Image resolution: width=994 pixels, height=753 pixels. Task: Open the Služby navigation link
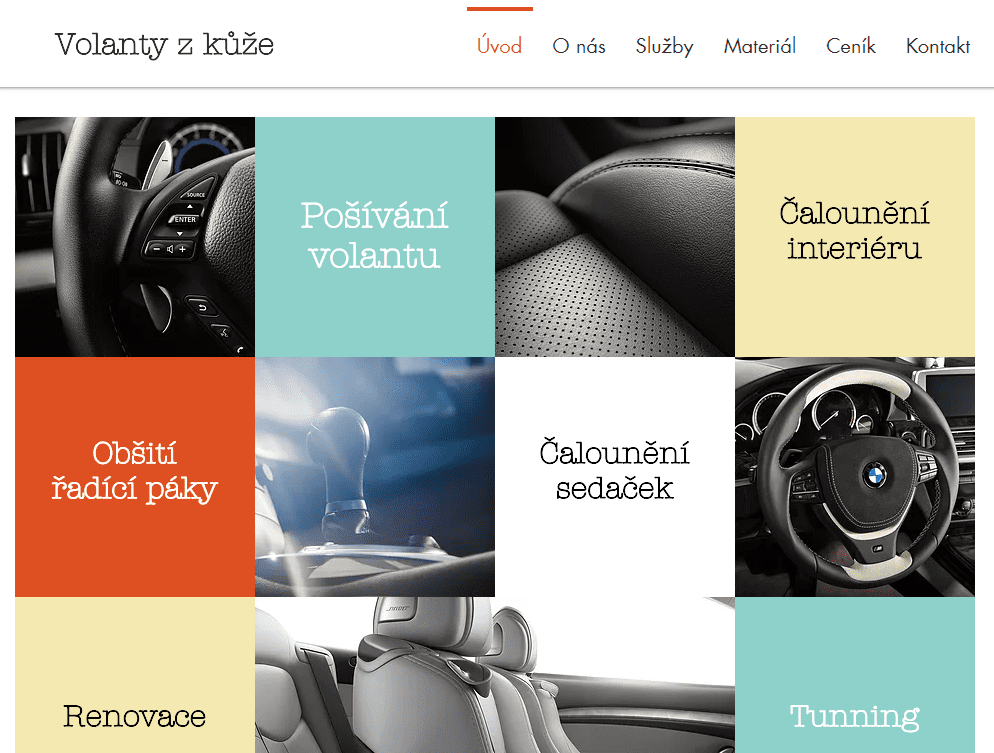coord(664,47)
